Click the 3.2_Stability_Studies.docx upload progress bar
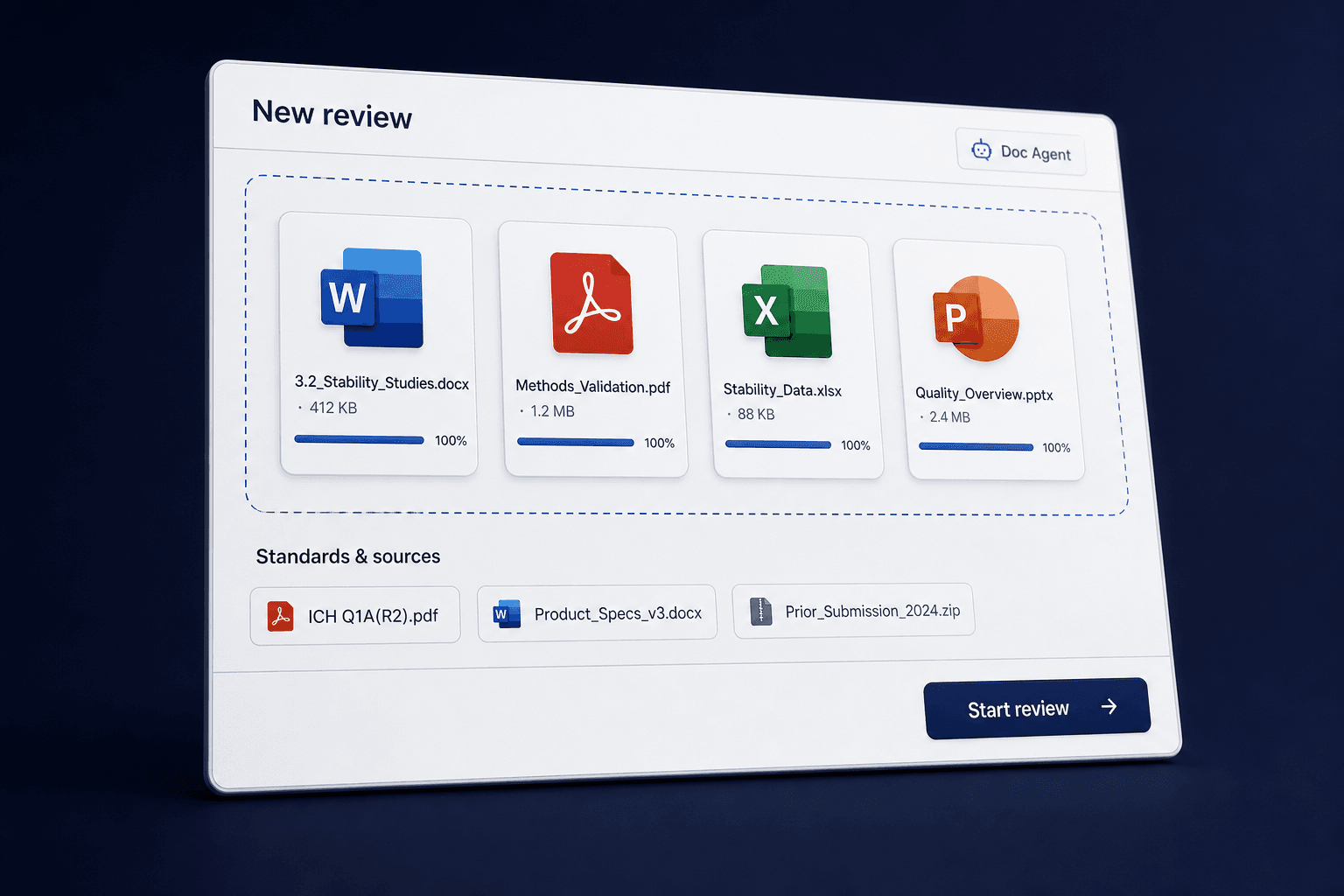The height and width of the screenshot is (896, 1344). (x=360, y=439)
